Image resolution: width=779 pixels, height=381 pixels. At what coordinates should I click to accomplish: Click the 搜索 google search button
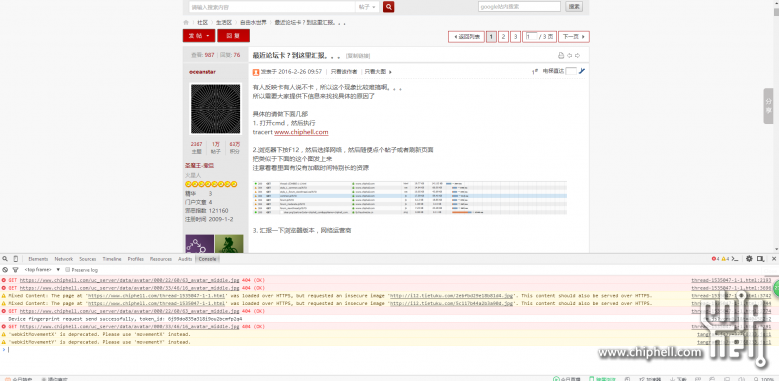pyautogui.click(x=574, y=6)
